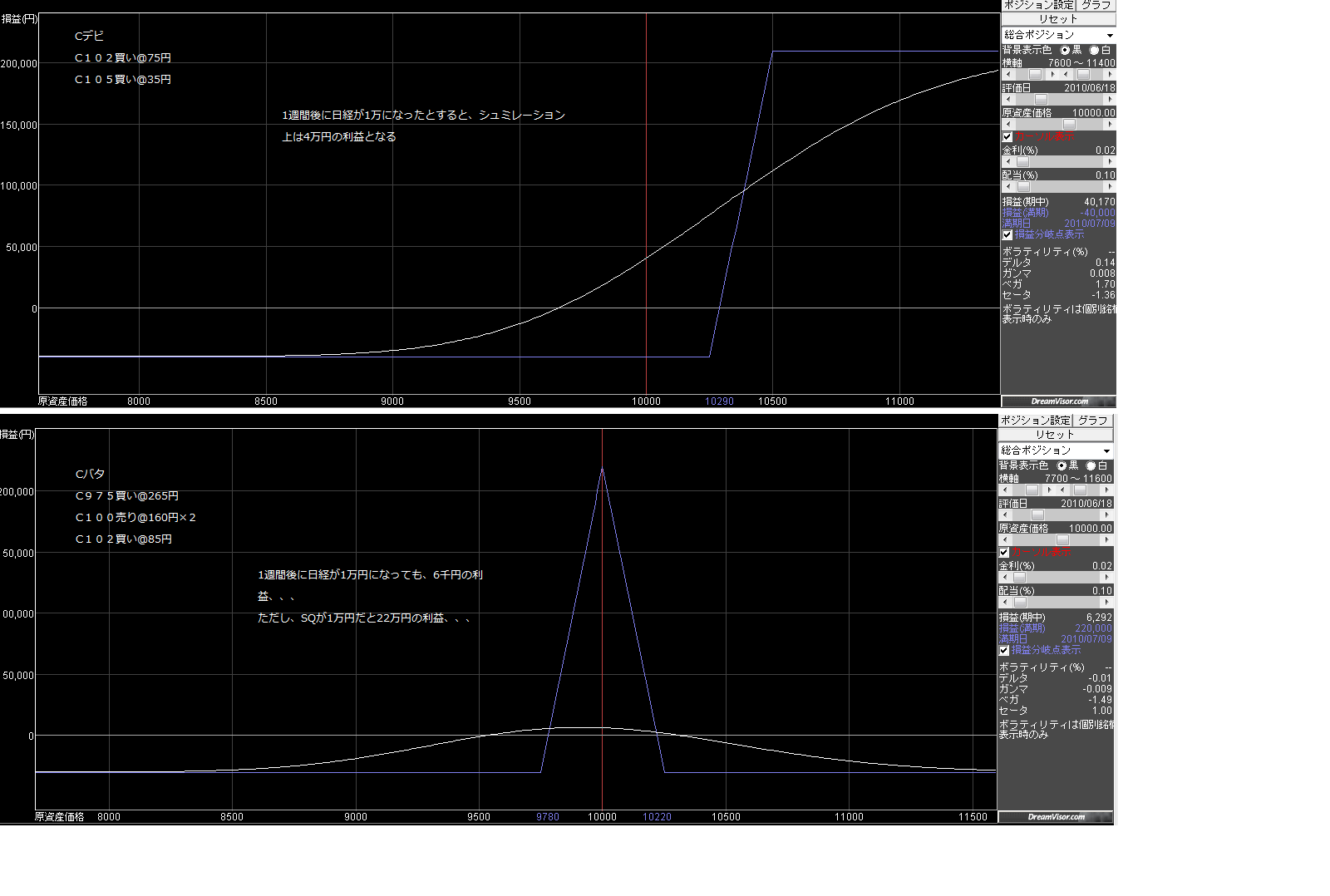Click top 原資産価格 slider thumb
1330x896 pixels.
[x=1069, y=125]
